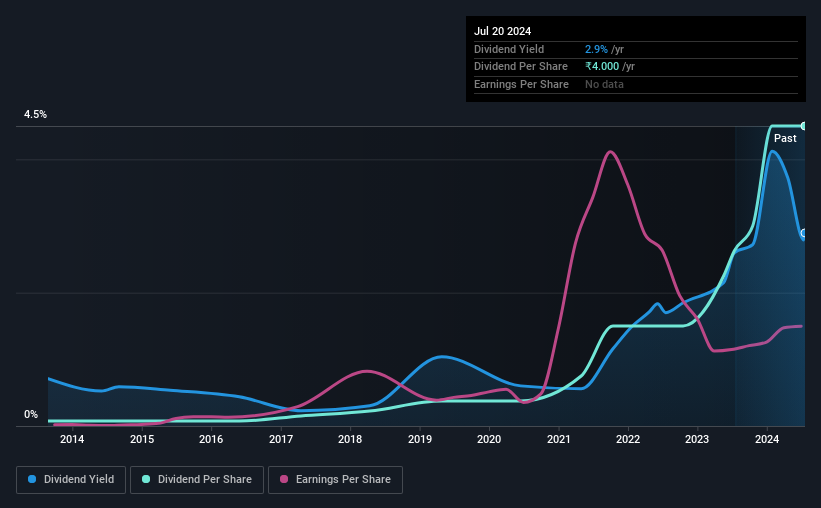Click the 2017 x-axis label
The image size is (821, 508).
tap(281, 439)
